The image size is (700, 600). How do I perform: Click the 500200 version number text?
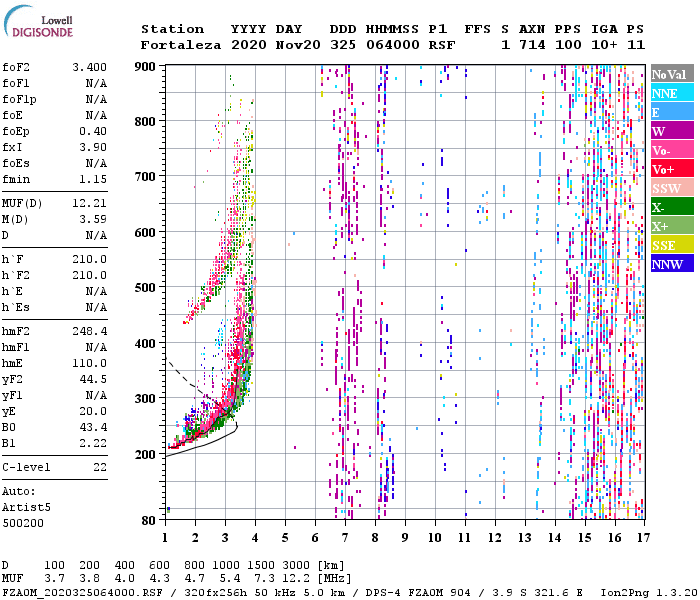(23, 523)
